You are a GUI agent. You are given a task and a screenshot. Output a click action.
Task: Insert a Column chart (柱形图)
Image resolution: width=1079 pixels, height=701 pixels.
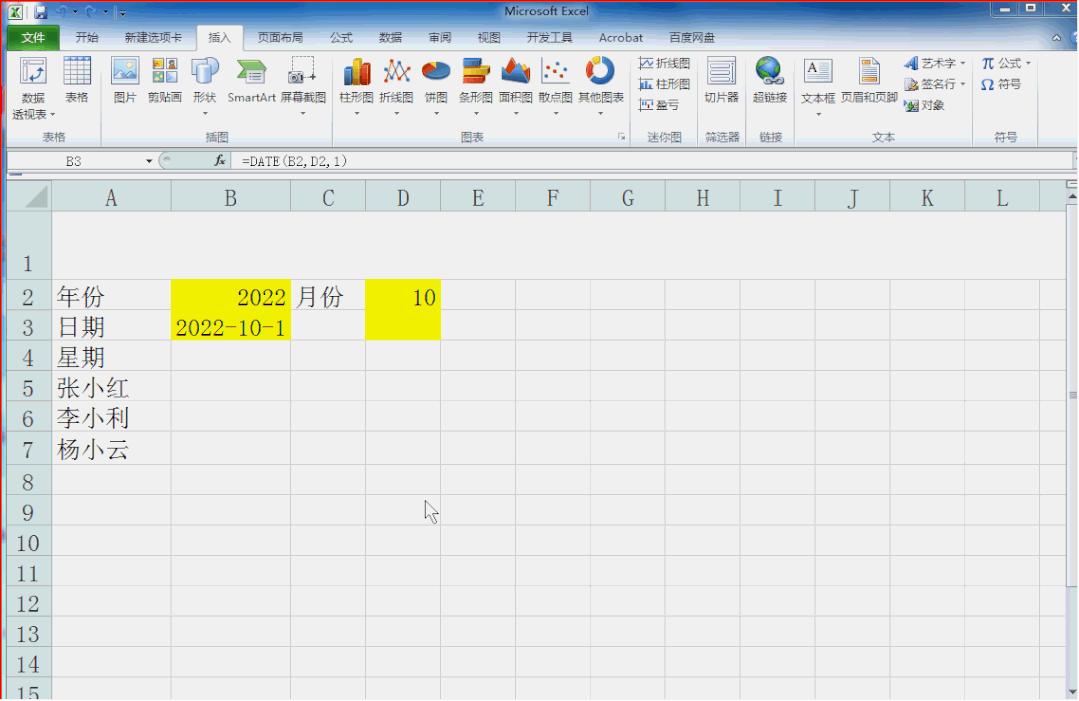[356, 86]
